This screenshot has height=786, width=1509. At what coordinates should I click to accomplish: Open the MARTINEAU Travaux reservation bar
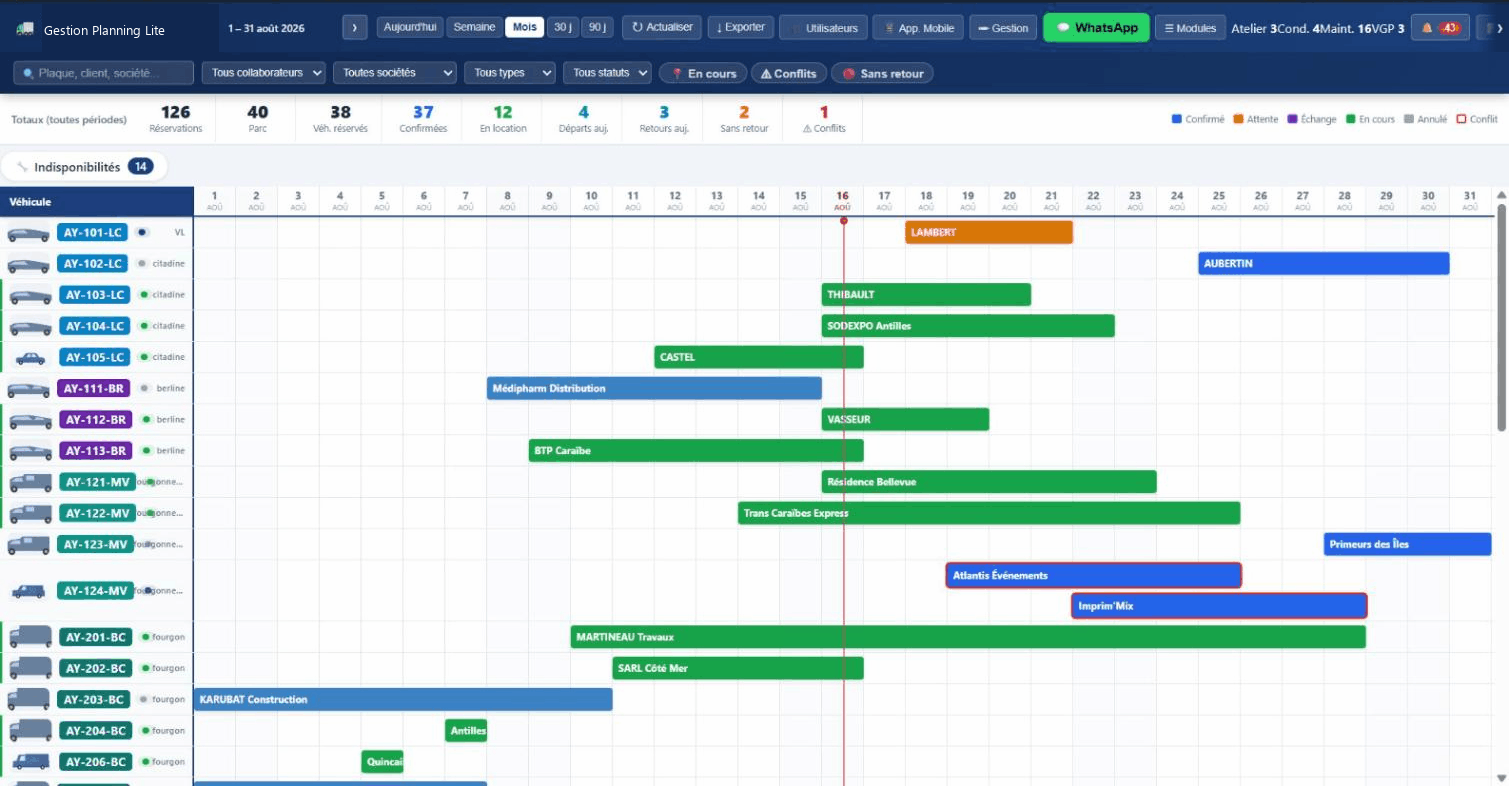coord(968,637)
